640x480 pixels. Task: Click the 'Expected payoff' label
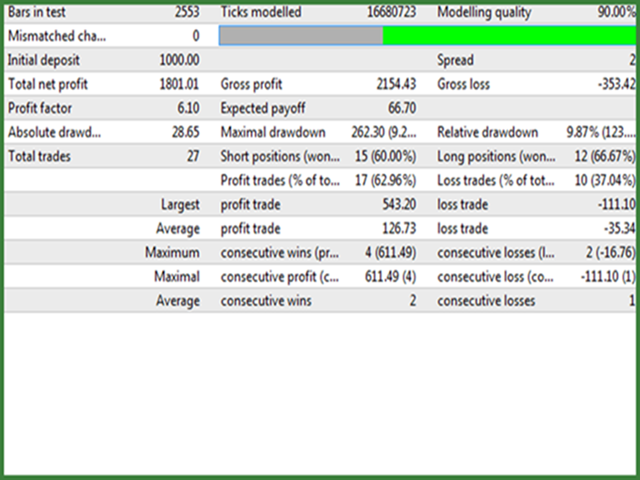point(263,109)
